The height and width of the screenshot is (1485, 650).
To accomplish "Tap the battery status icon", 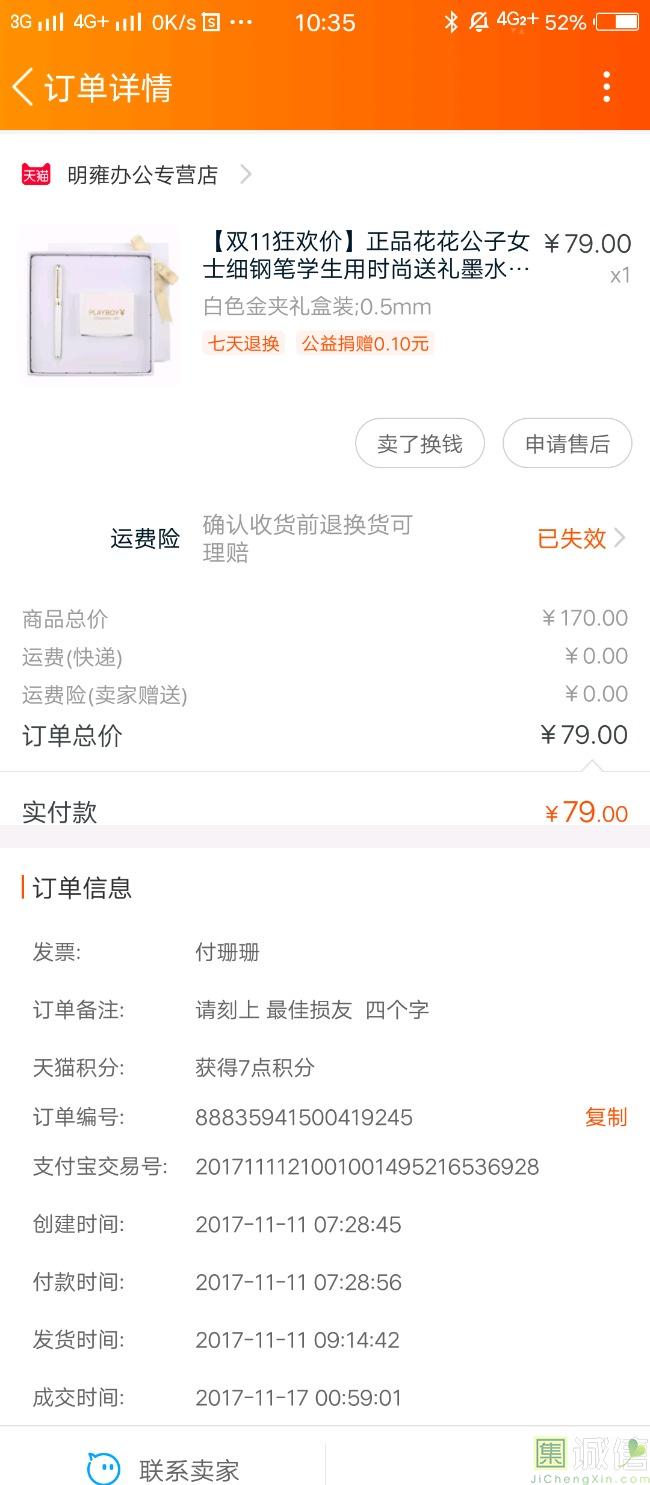I will click(x=618, y=21).
